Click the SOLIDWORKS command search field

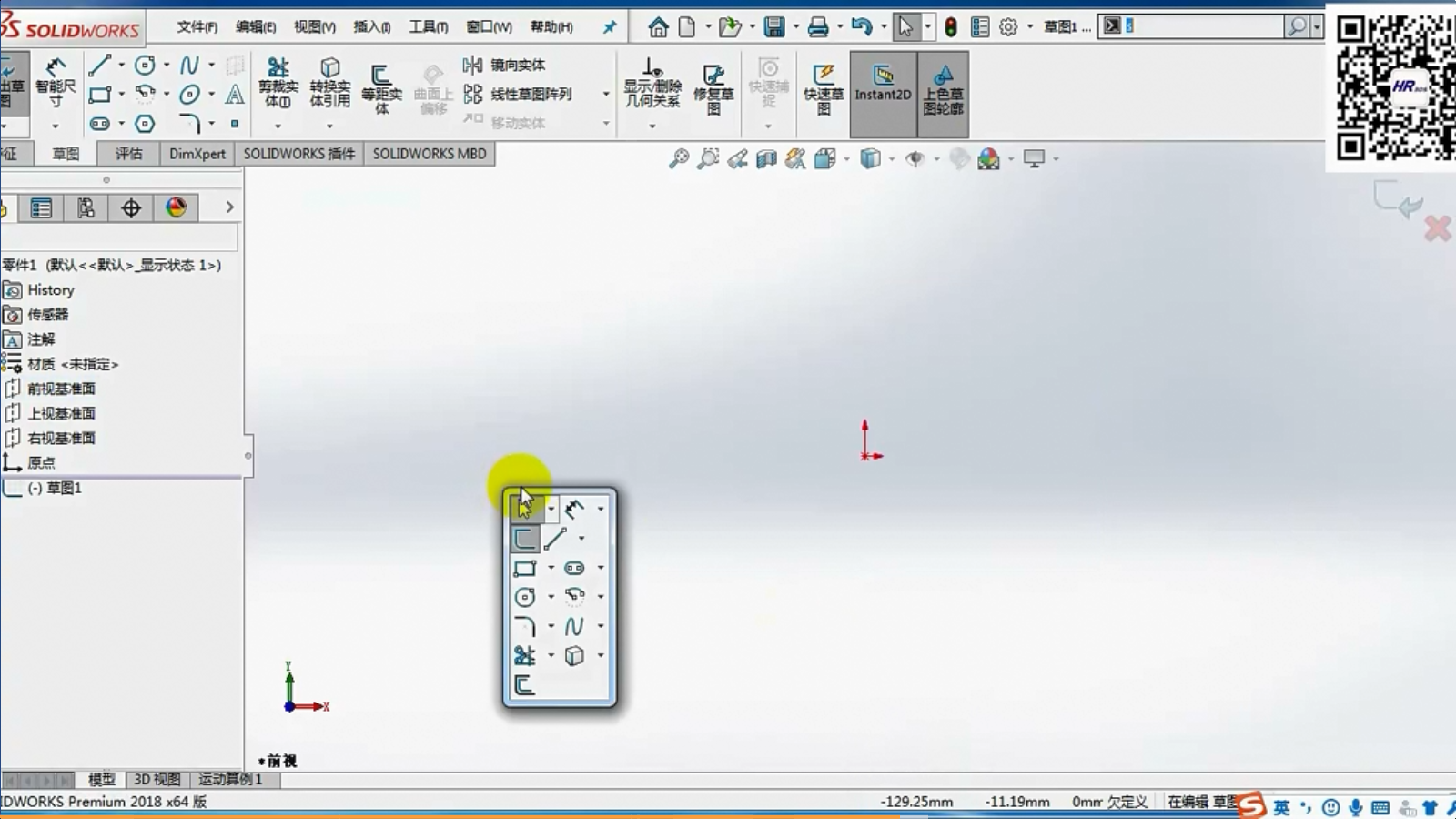[1201, 26]
